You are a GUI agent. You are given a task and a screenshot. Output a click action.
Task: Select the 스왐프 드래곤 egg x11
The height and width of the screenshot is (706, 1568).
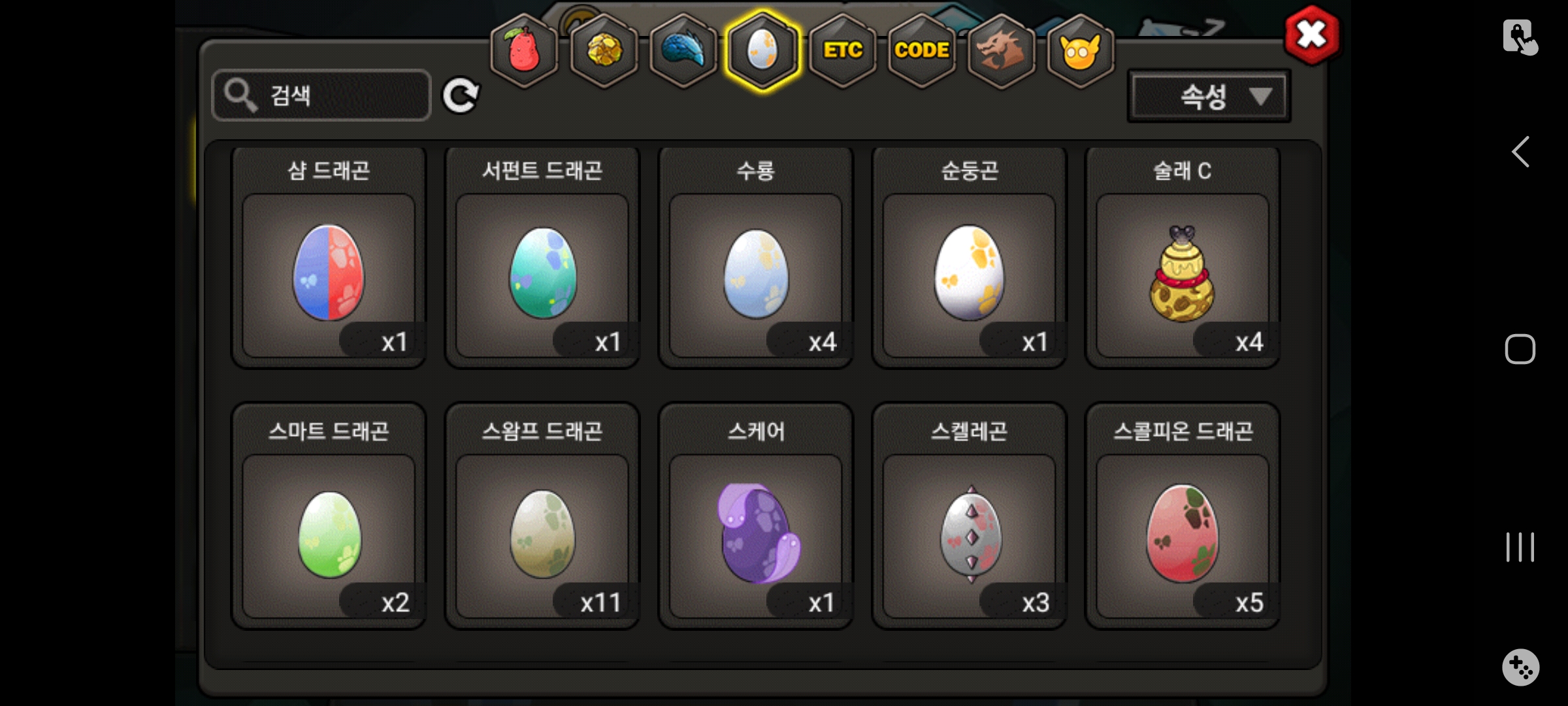pos(542,516)
